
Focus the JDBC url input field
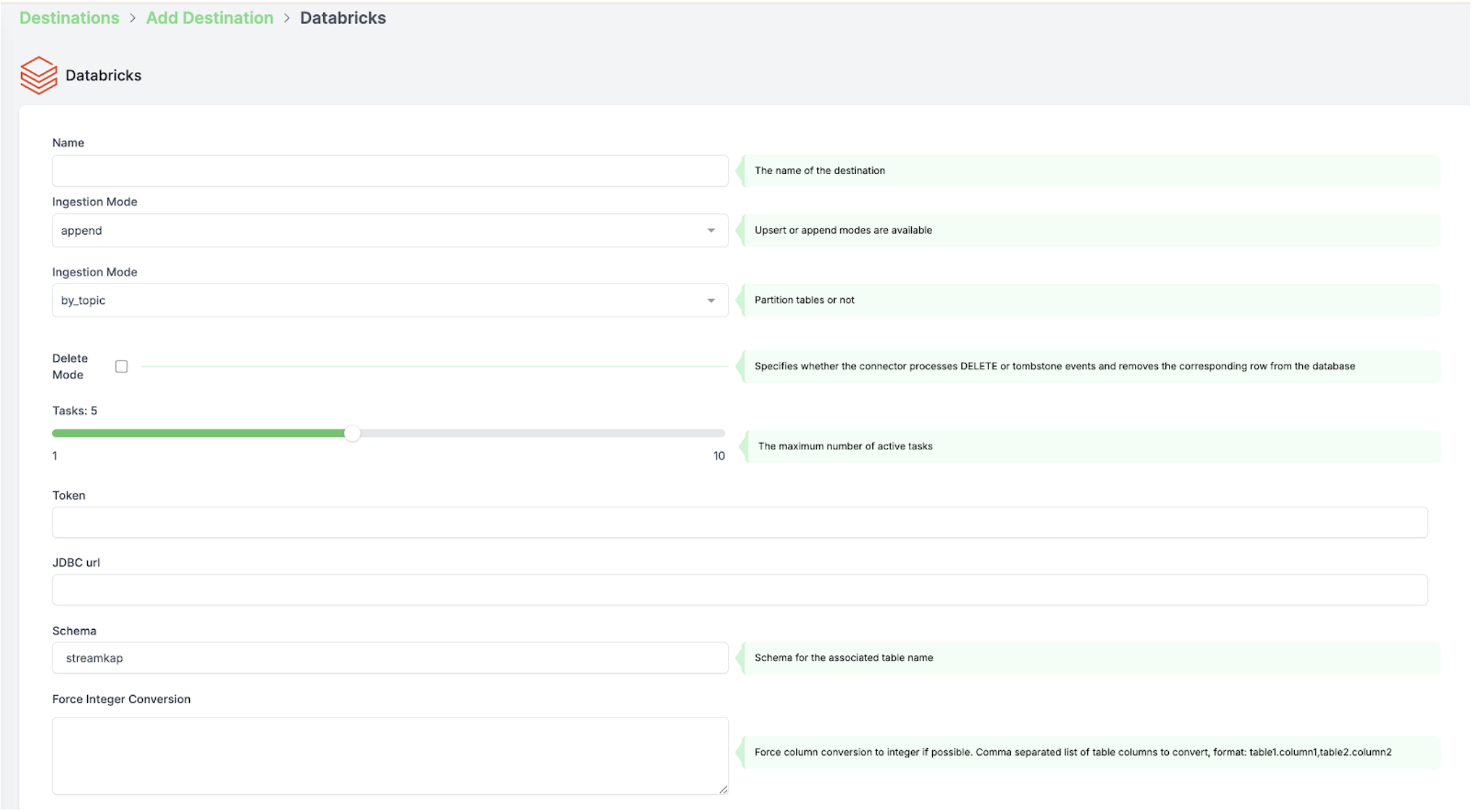(x=740, y=590)
